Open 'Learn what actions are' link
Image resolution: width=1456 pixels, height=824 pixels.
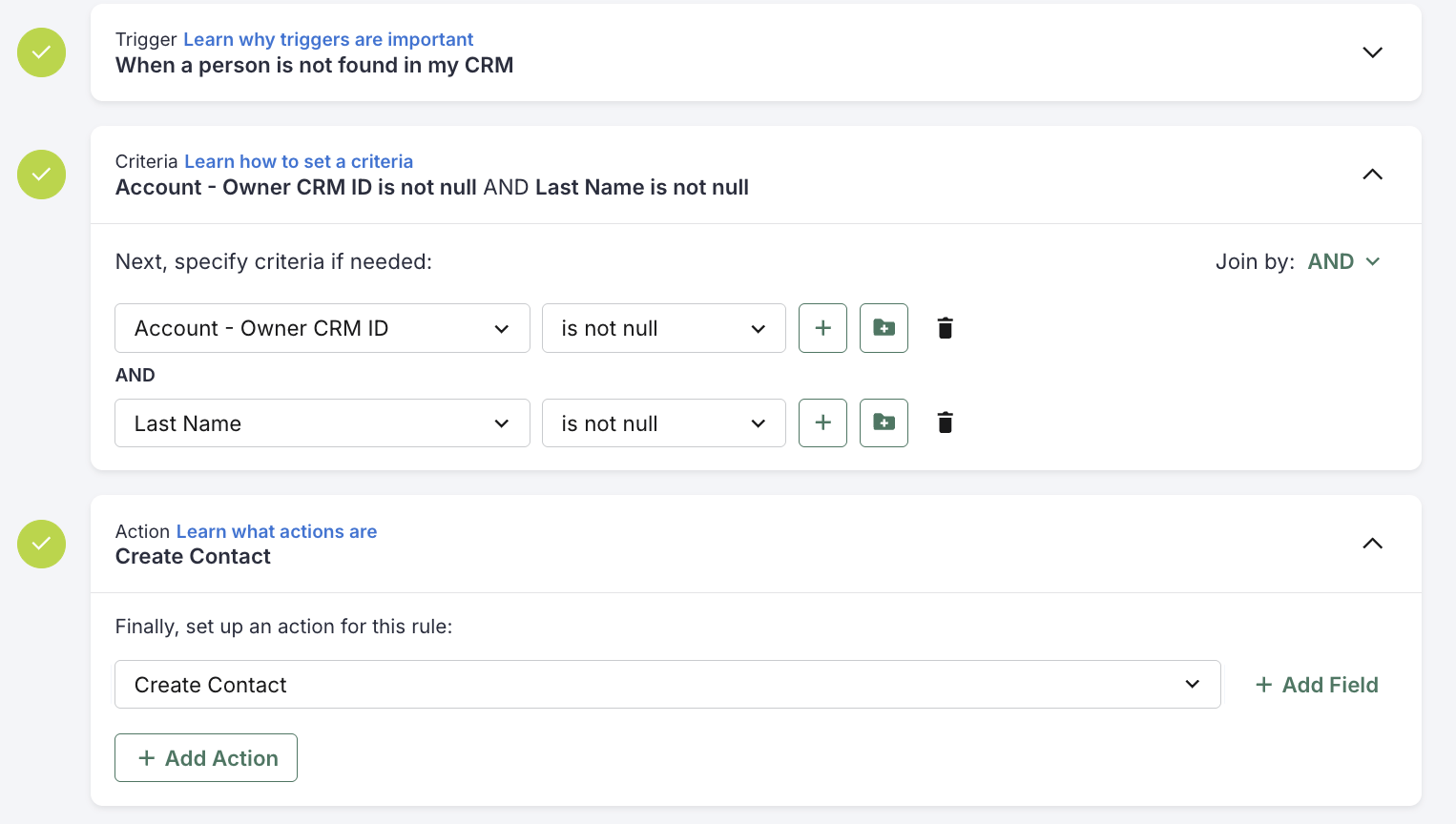(277, 531)
